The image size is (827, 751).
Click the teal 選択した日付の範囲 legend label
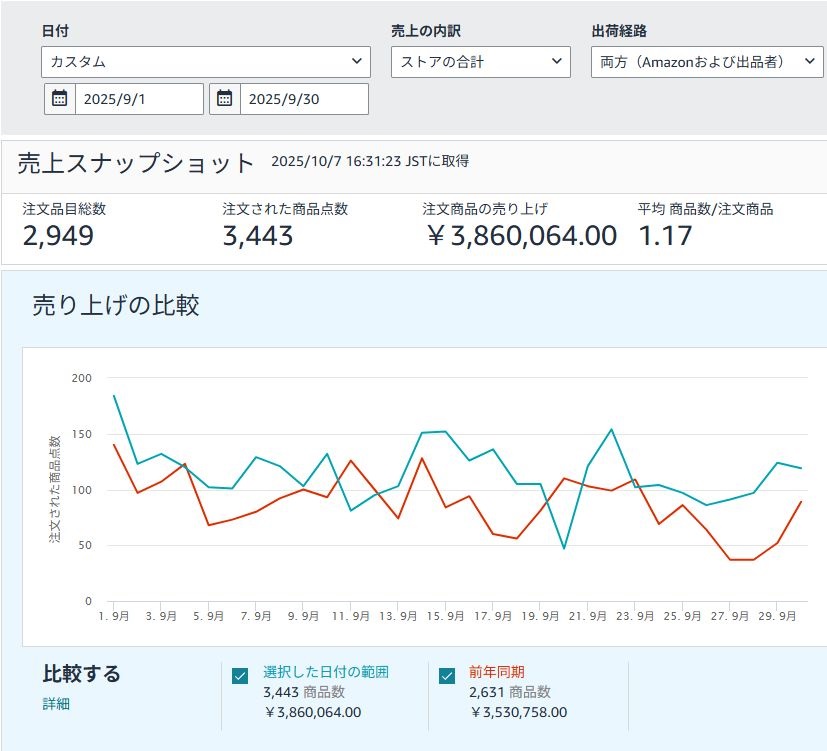pos(325,672)
